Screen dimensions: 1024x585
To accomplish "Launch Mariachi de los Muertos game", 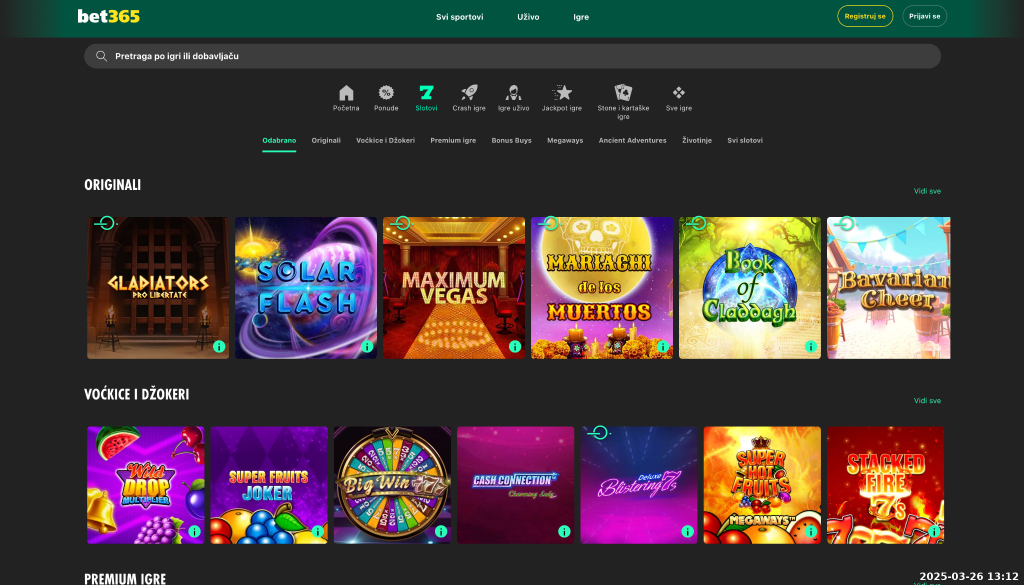I will (601, 288).
